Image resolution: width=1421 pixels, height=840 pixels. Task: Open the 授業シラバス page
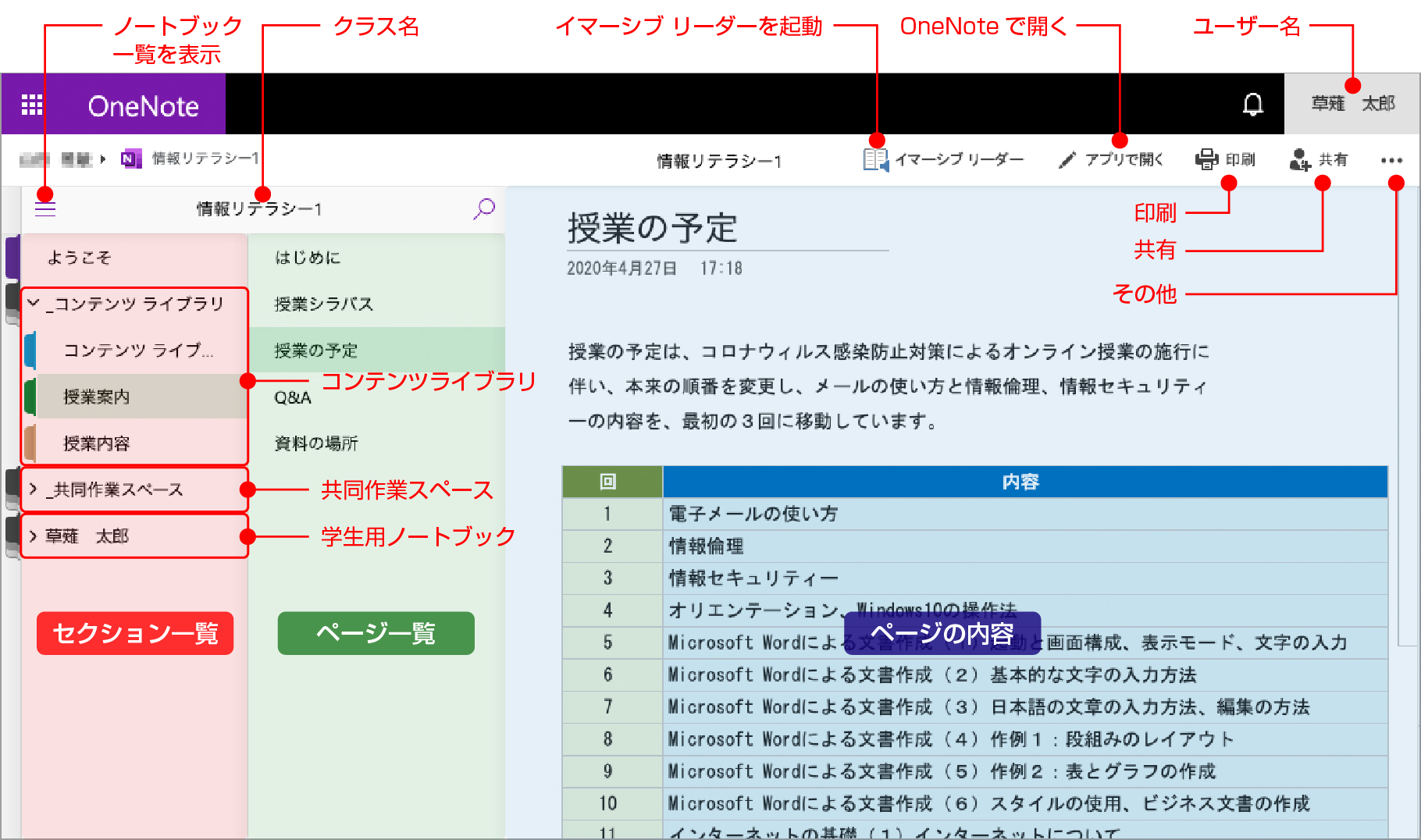[x=323, y=304]
